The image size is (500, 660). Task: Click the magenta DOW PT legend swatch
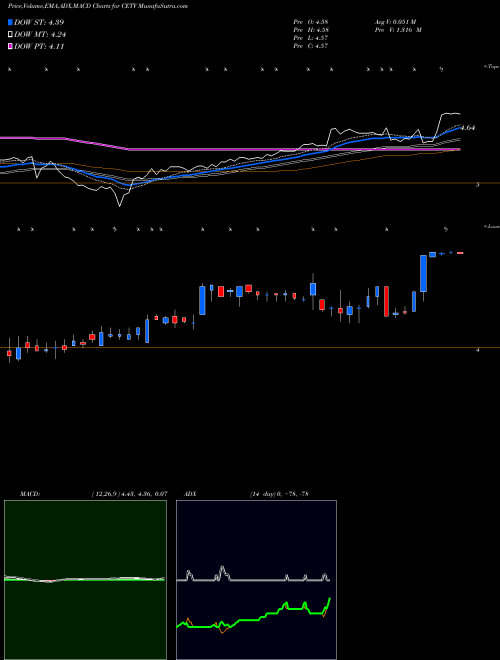(11, 47)
